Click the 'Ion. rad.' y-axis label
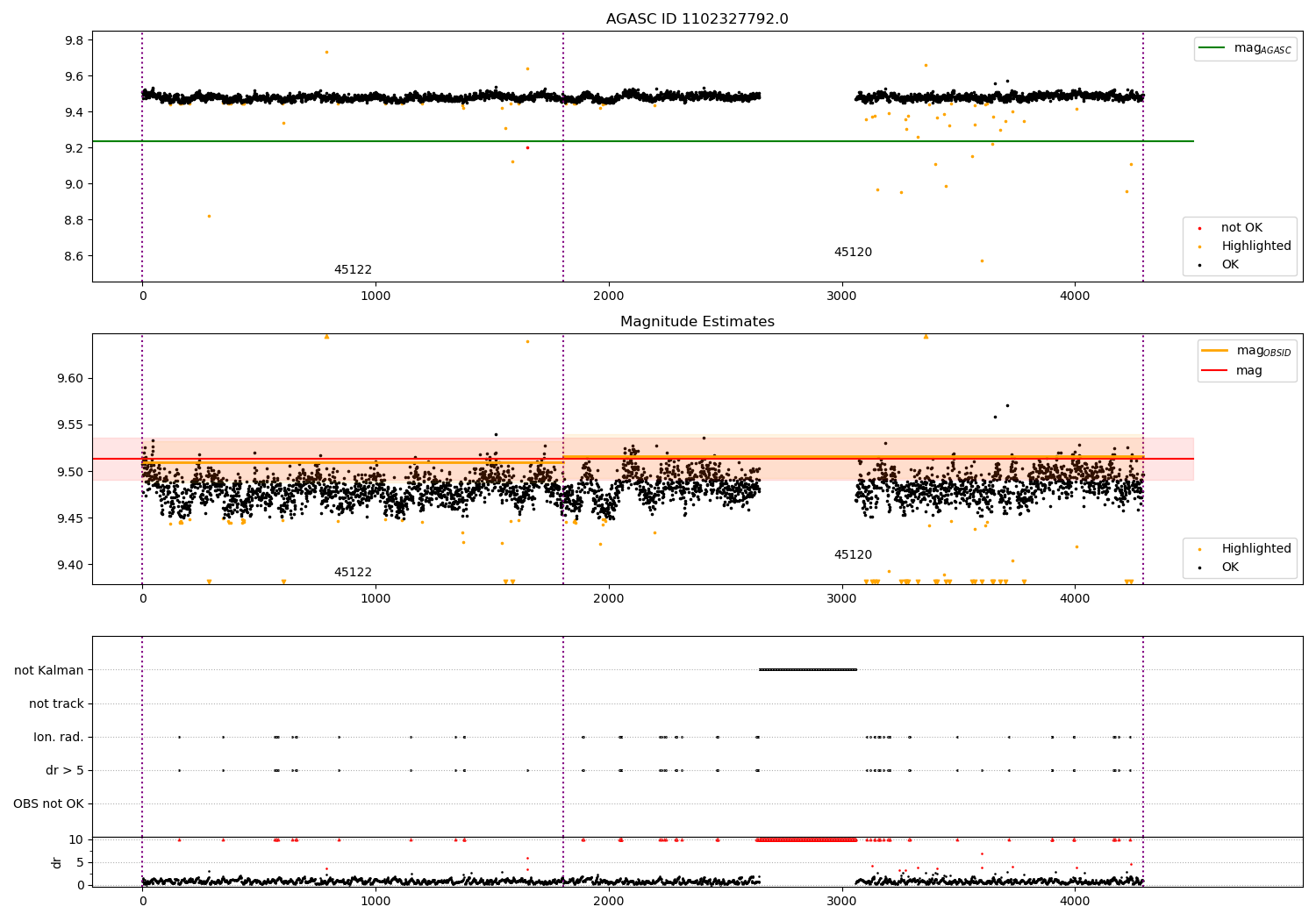Image resolution: width=1316 pixels, height=921 pixels. [x=59, y=738]
